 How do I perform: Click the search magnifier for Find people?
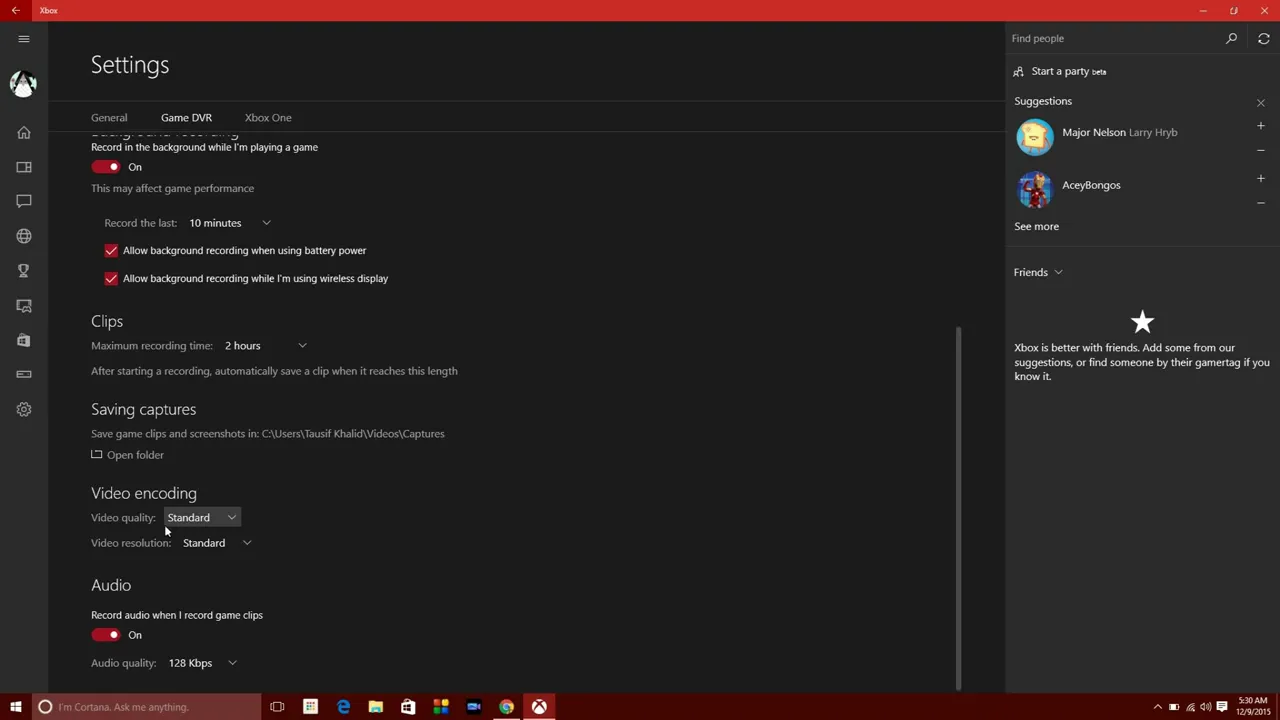tap(1232, 38)
